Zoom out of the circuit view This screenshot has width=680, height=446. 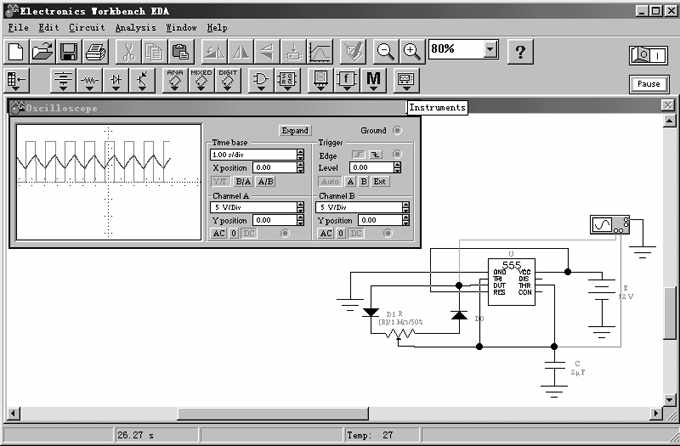tap(385, 52)
